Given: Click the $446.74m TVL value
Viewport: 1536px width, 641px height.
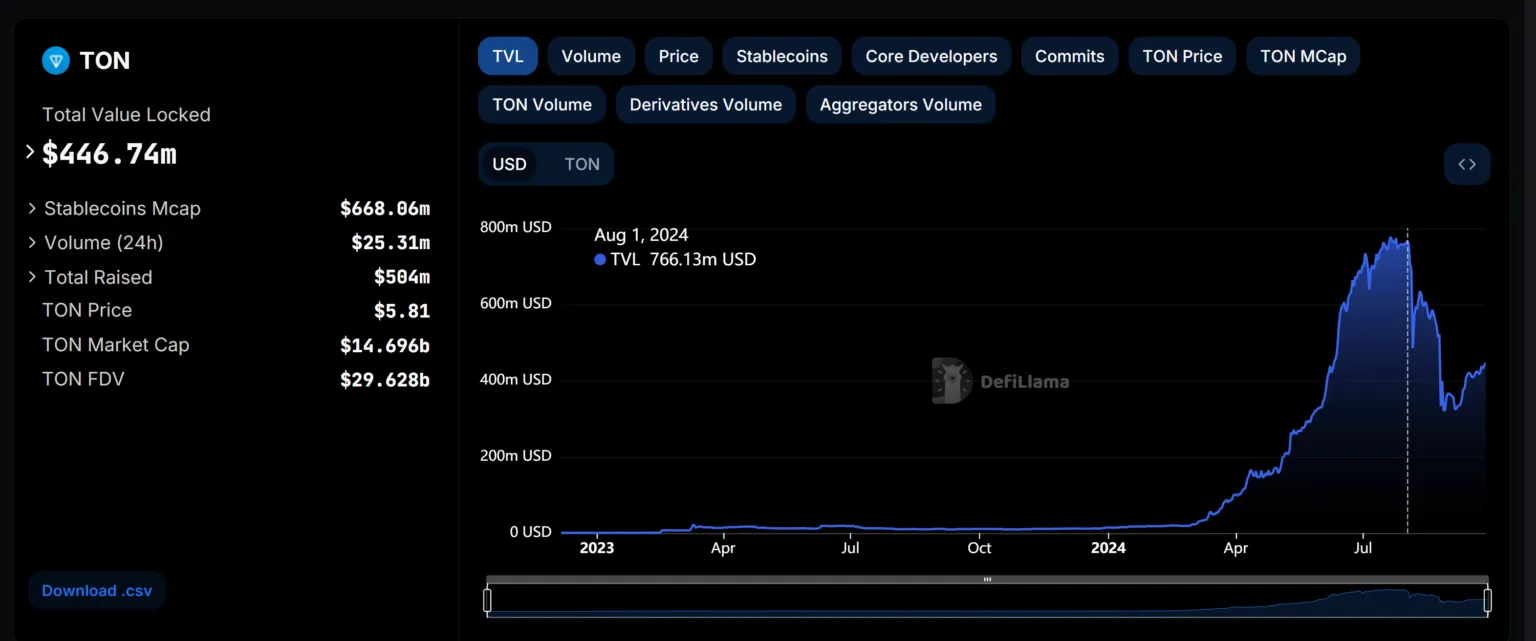Looking at the screenshot, I should [x=109, y=154].
